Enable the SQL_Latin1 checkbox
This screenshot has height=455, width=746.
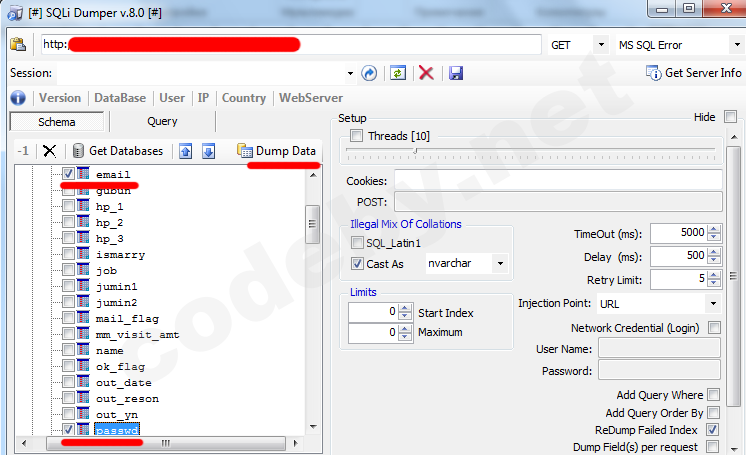click(x=357, y=243)
